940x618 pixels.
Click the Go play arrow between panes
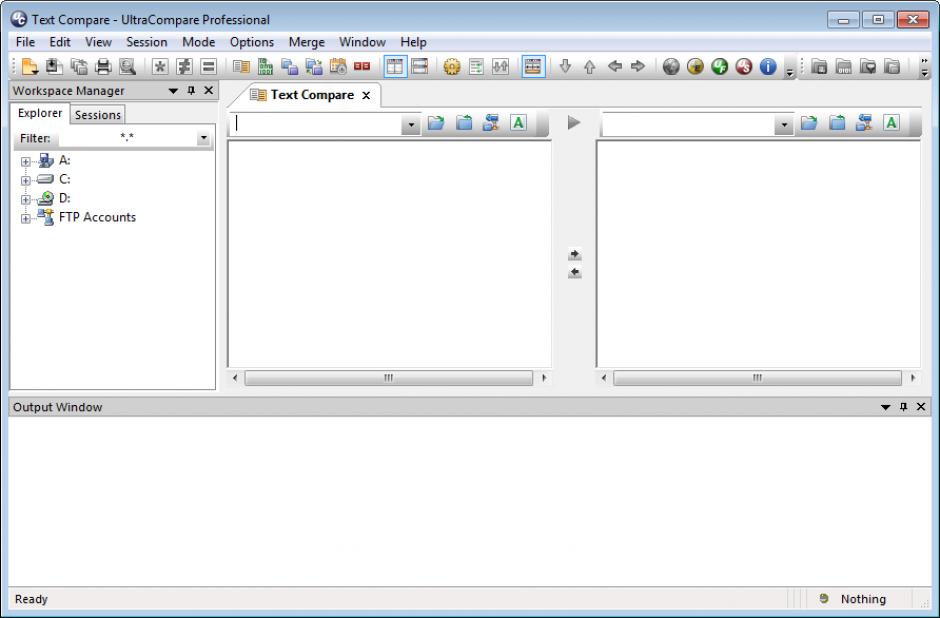[574, 123]
